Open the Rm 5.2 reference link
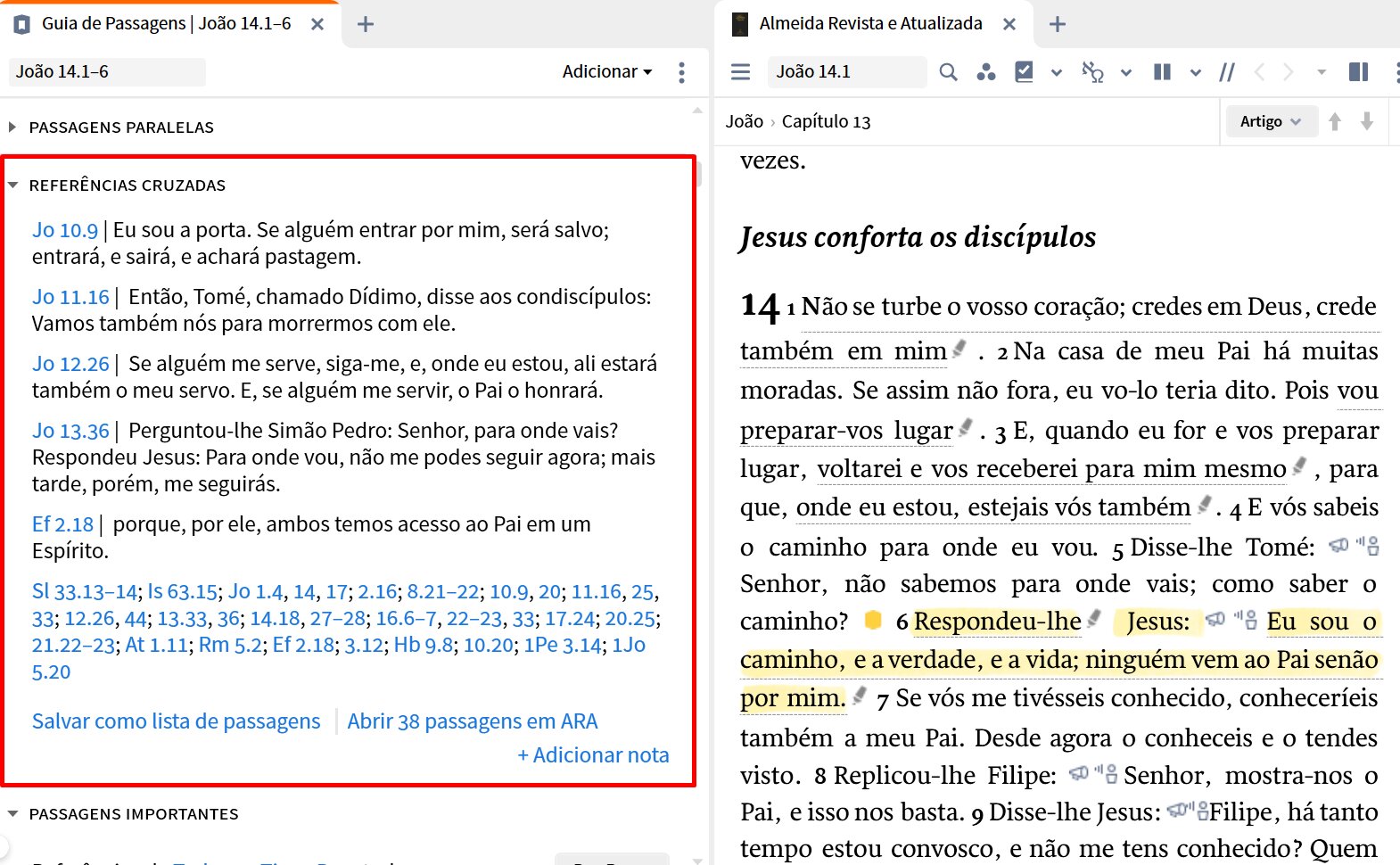 (x=230, y=645)
